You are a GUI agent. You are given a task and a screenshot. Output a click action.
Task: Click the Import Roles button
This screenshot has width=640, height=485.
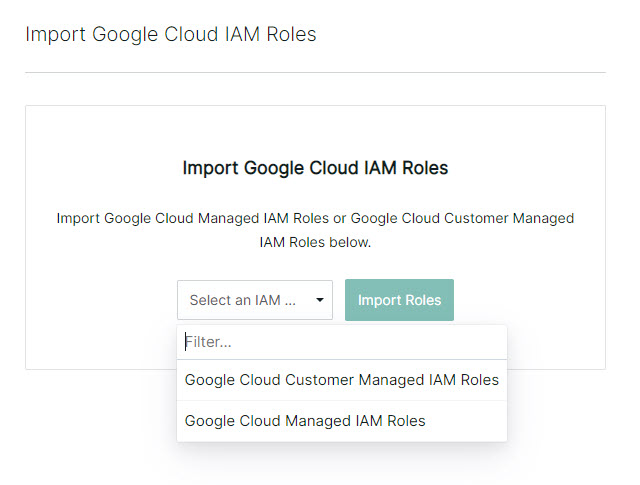399,300
